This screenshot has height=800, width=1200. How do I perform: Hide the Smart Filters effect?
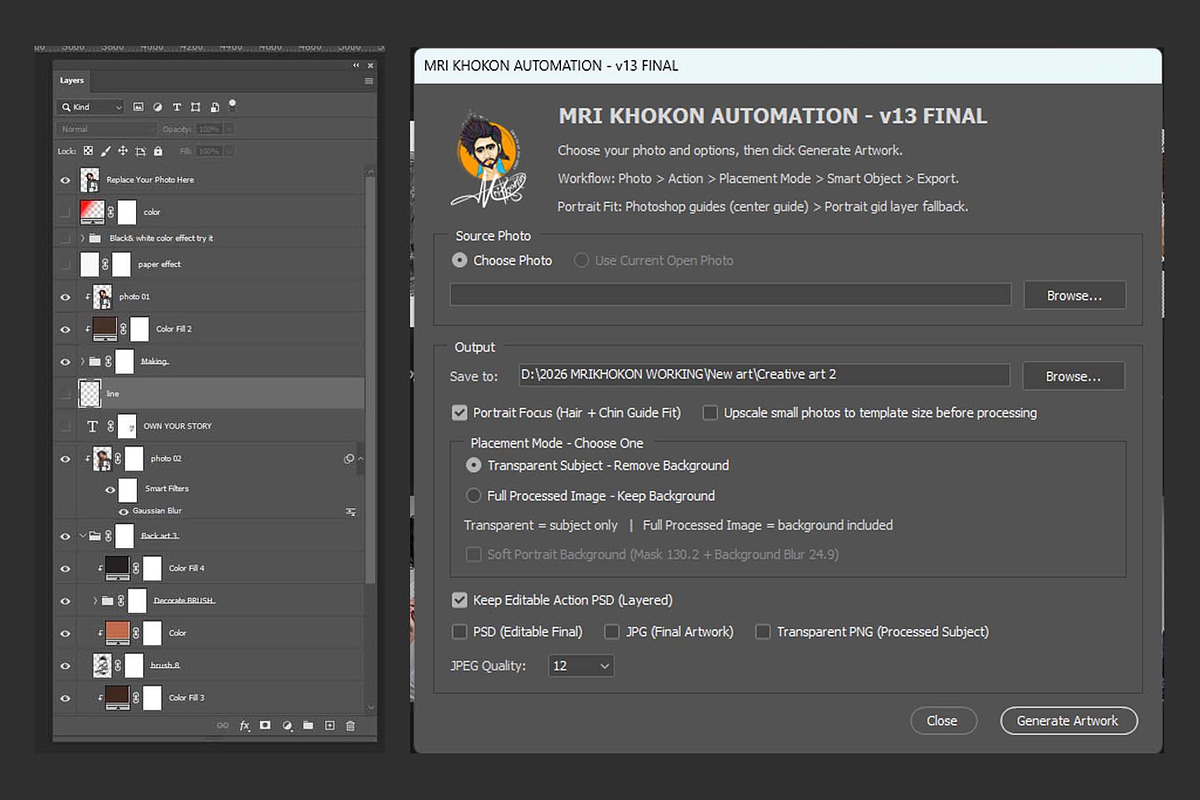coord(110,489)
